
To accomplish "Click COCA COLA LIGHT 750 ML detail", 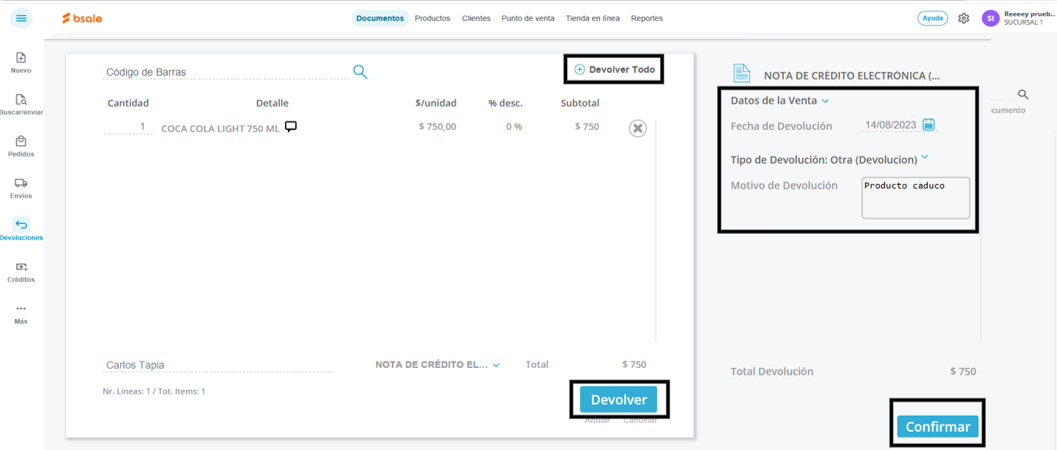I will pyautogui.click(x=220, y=129).
